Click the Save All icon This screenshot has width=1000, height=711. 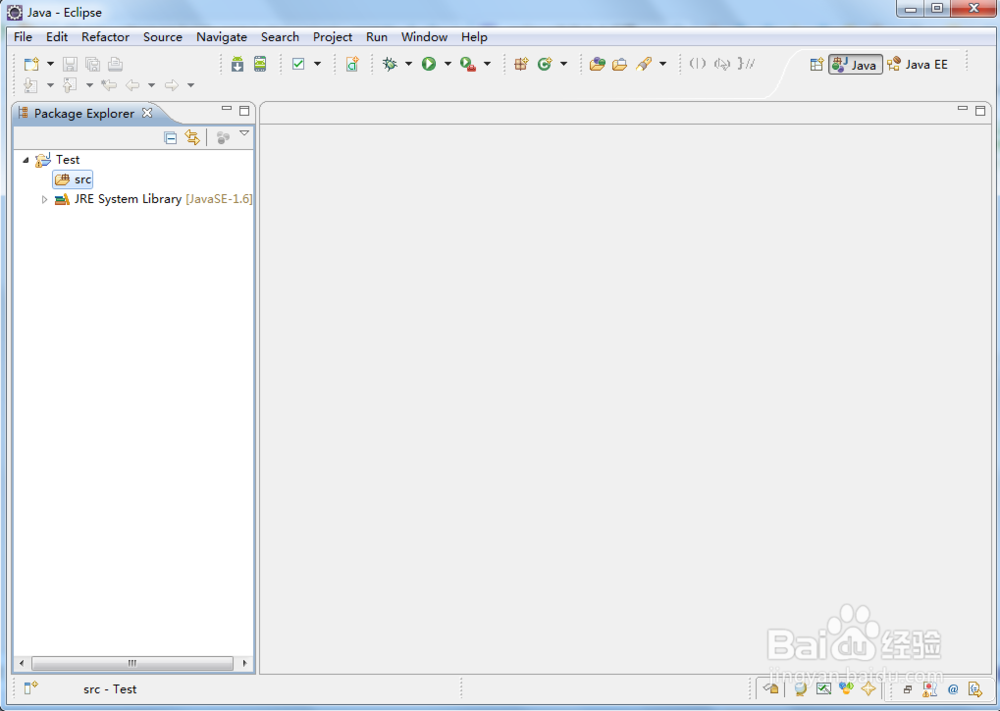pyautogui.click(x=92, y=64)
